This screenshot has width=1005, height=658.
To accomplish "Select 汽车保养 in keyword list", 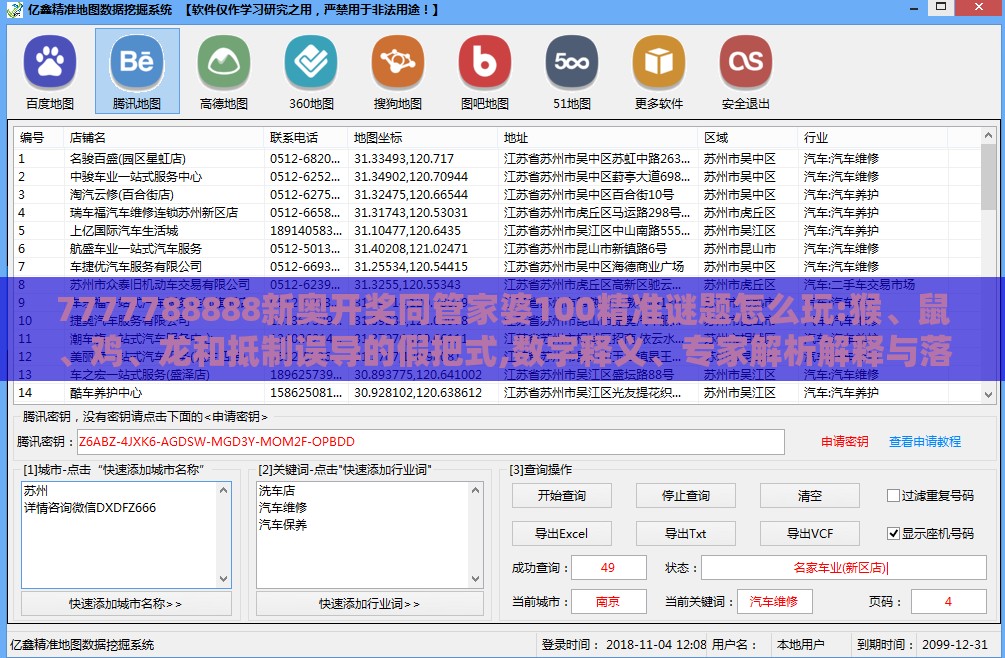I will [x=283, y=525].
